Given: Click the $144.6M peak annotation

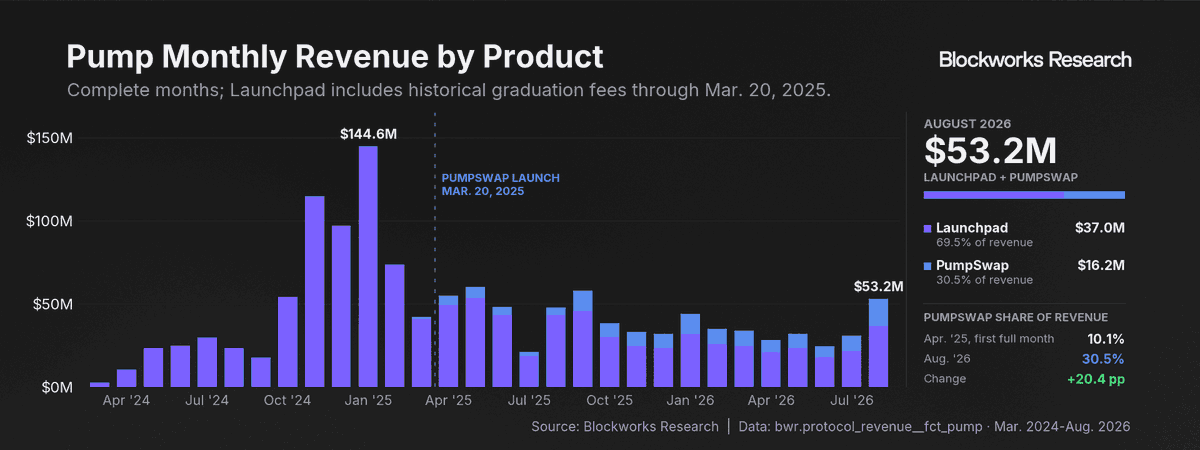Looking at the screenshot, I should pos(368,133).
